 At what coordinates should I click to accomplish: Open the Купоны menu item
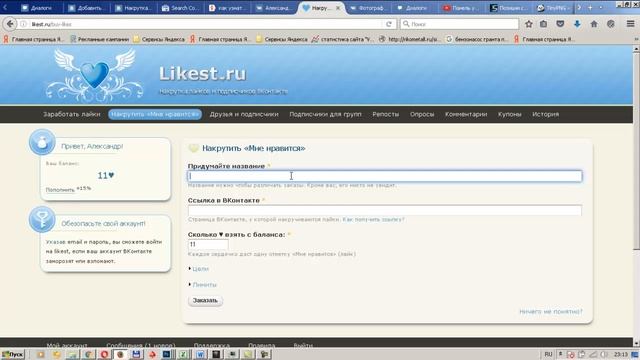pos(509,114)
